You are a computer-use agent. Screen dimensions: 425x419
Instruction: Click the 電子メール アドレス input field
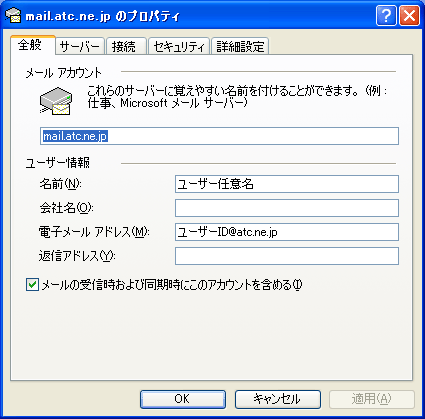(x=287, y=232)
